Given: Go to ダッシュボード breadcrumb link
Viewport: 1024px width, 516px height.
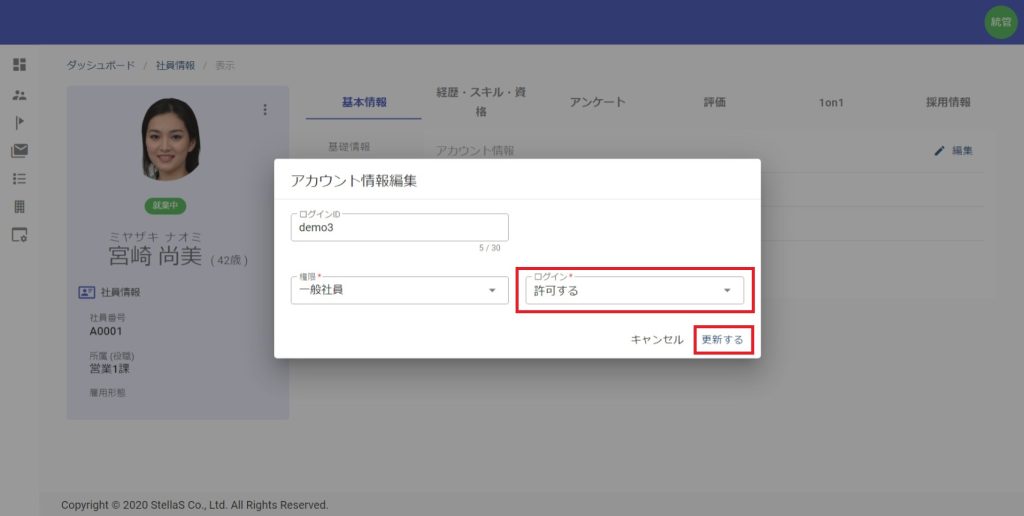Looking at the screenshot, I should tap(100, 66).
